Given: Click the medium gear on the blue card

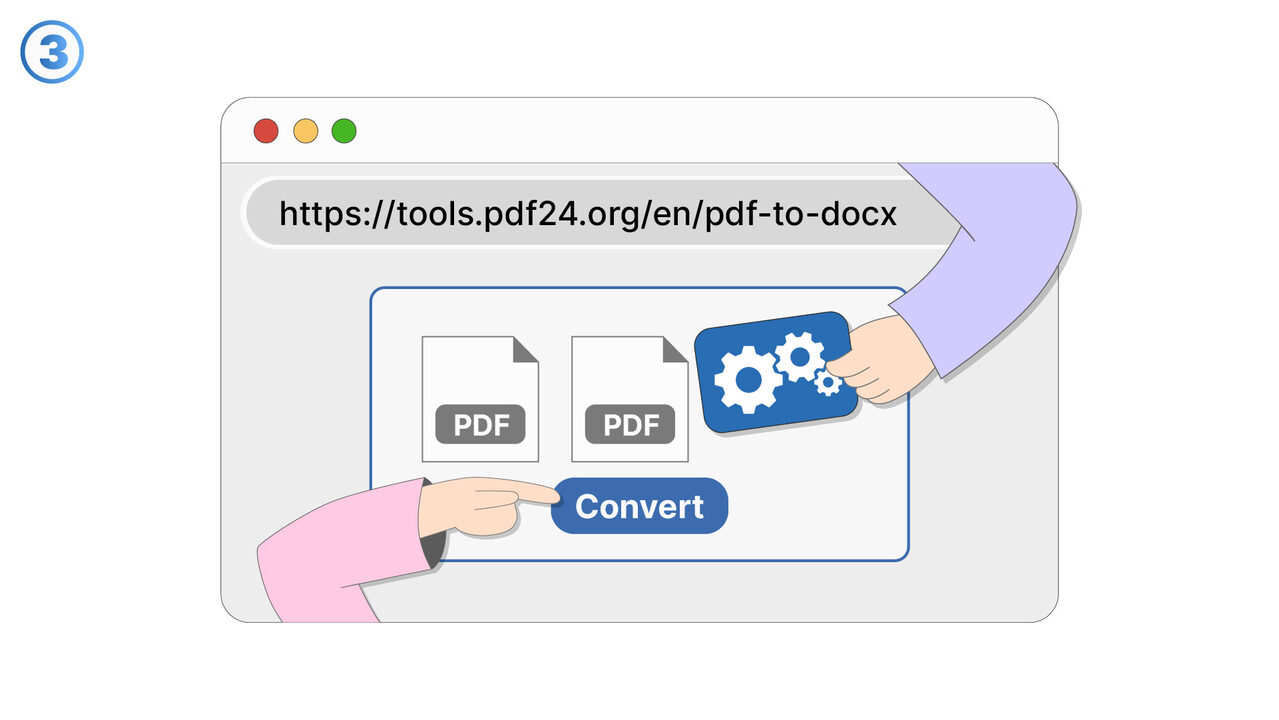Looking at the screenshot, I should point(800,356).
